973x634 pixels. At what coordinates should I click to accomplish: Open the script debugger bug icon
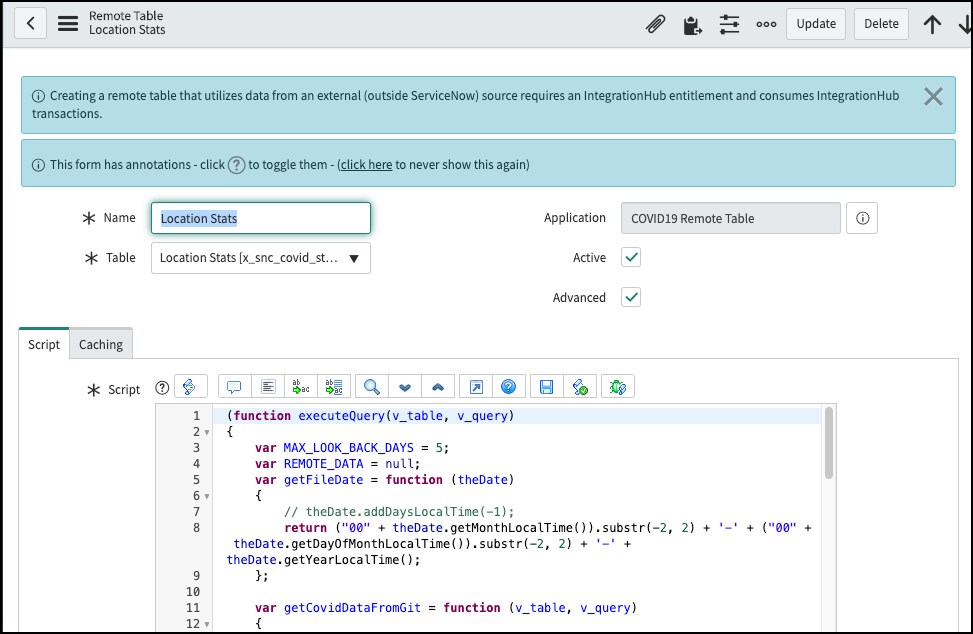(x=617, y=386)
